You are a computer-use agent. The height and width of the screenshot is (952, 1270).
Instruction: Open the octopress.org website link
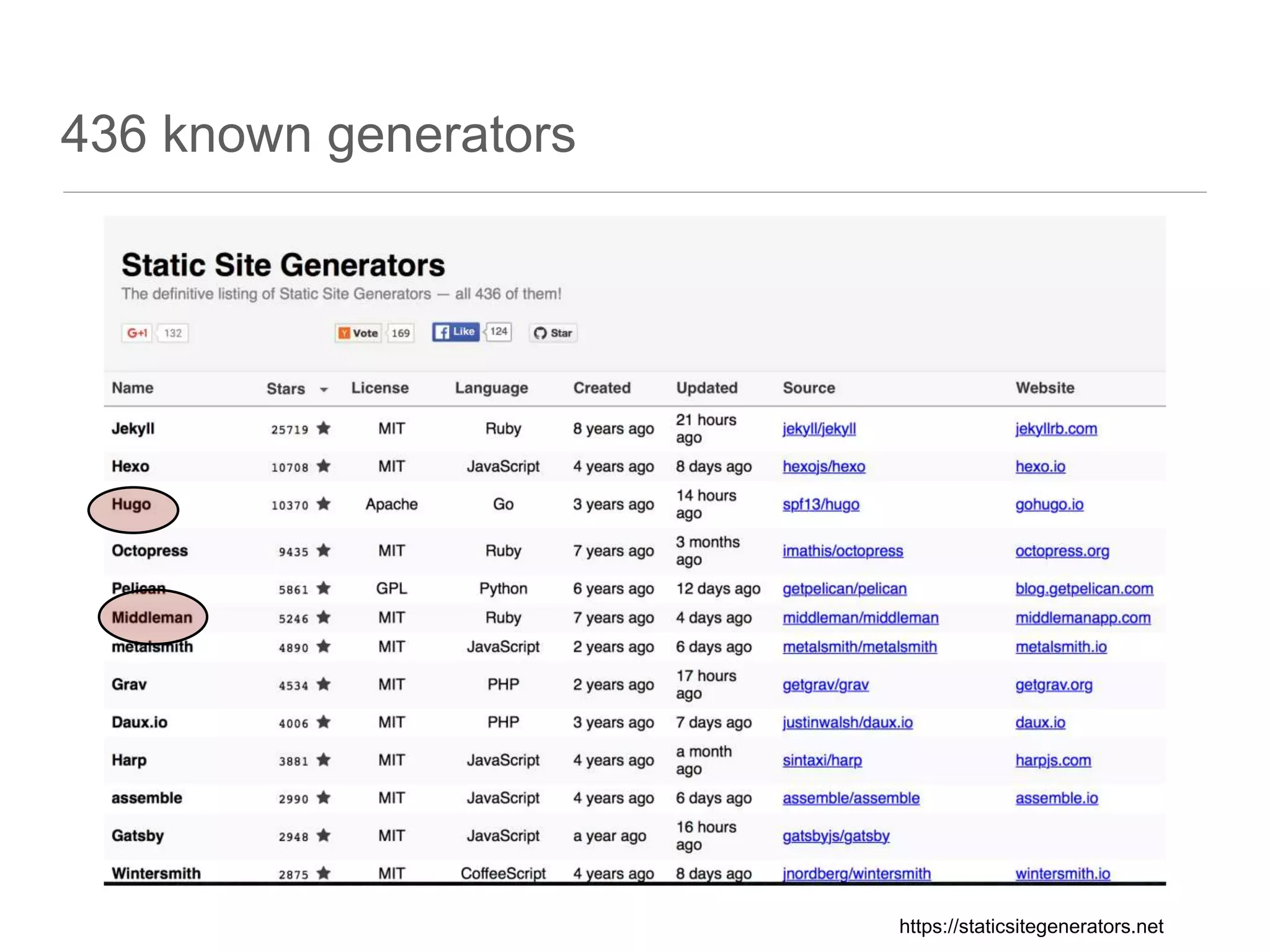pos(1062,551)
